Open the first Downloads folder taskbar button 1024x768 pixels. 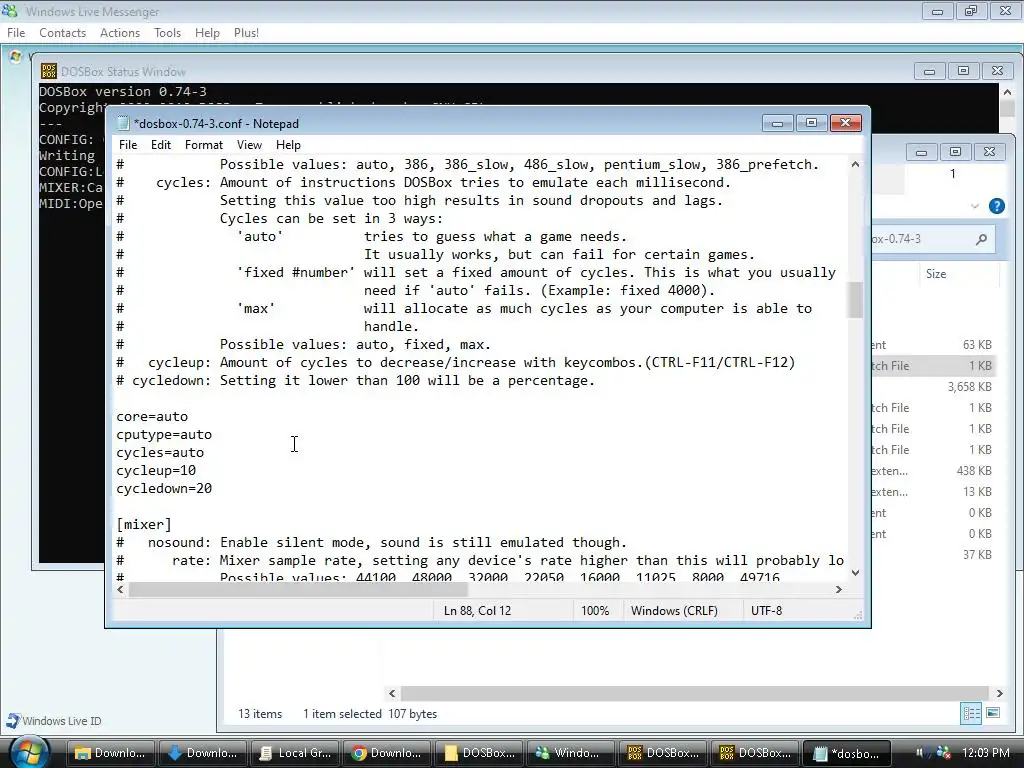click(x=110, y=753)
